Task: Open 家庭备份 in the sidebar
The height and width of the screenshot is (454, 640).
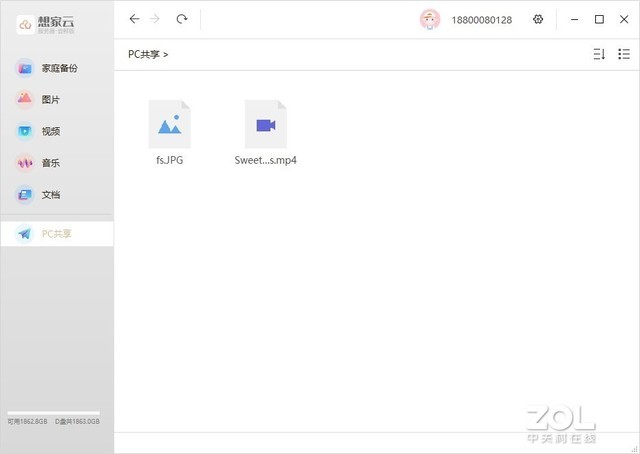Action: pos(57,68)
